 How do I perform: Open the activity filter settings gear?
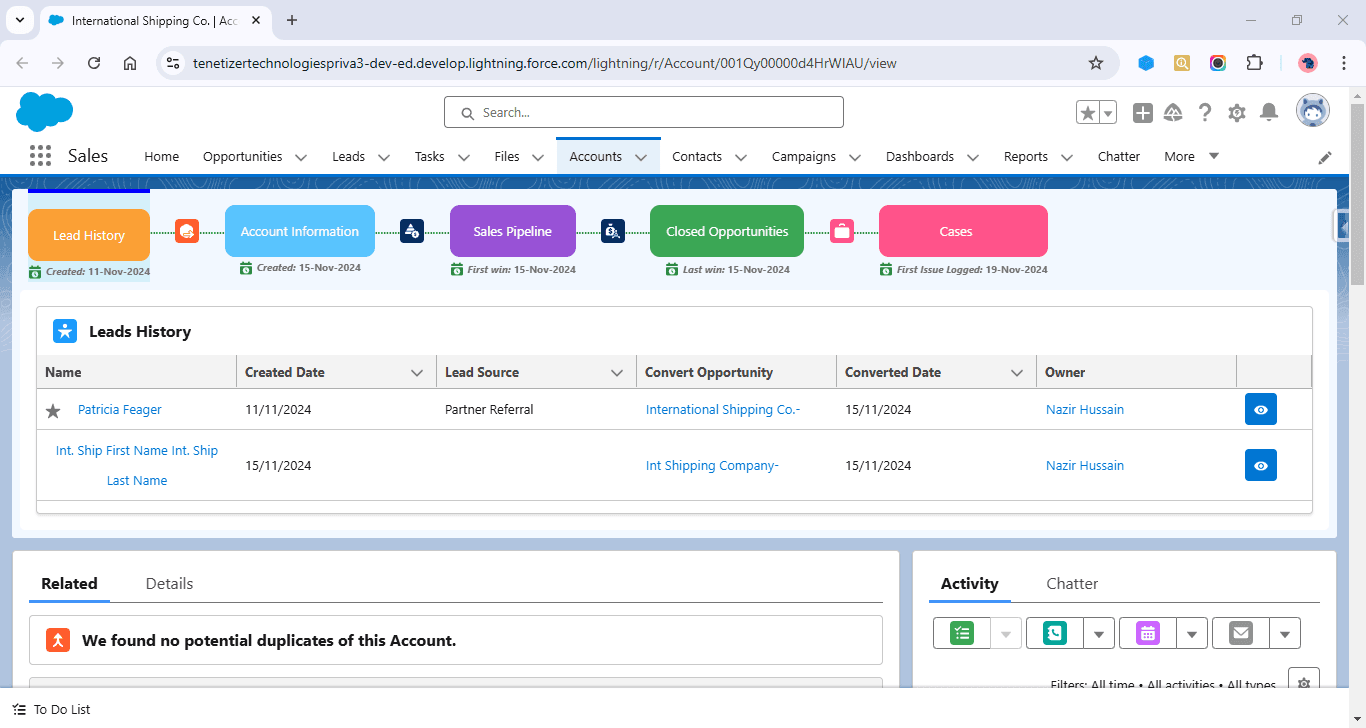pos(1304,683)
